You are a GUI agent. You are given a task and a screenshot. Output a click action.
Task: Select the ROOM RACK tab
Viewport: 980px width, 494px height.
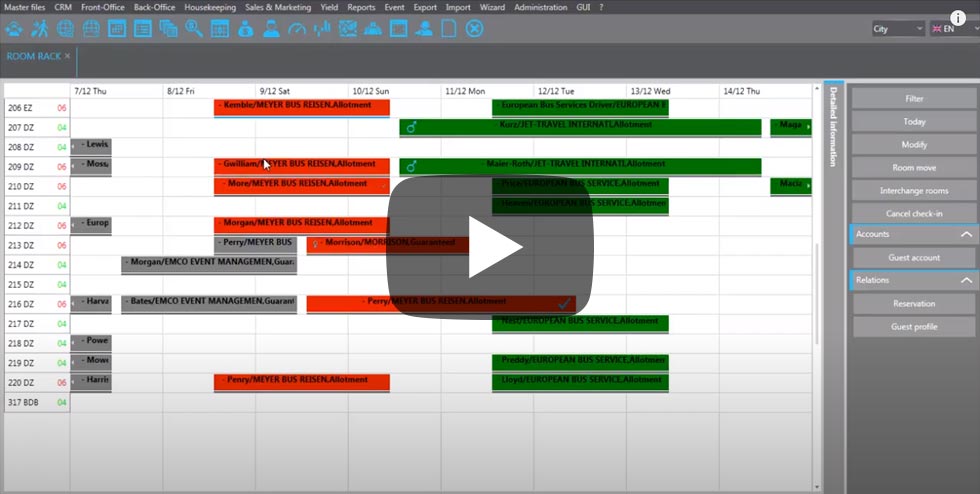pos(34,56)
